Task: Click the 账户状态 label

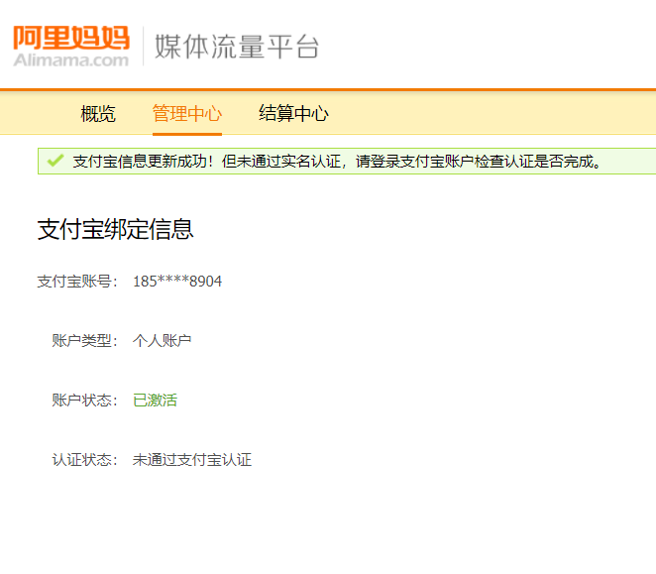Action: tap(85, 400)
